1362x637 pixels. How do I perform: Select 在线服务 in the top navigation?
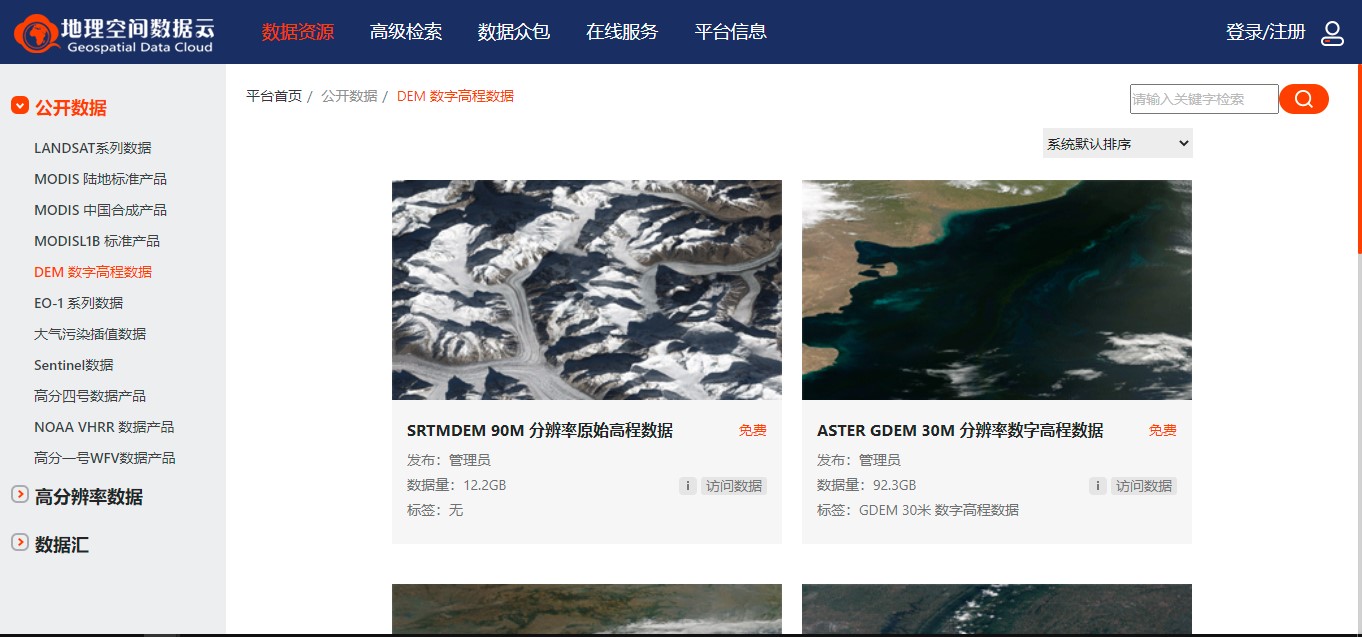pos(622,31)
